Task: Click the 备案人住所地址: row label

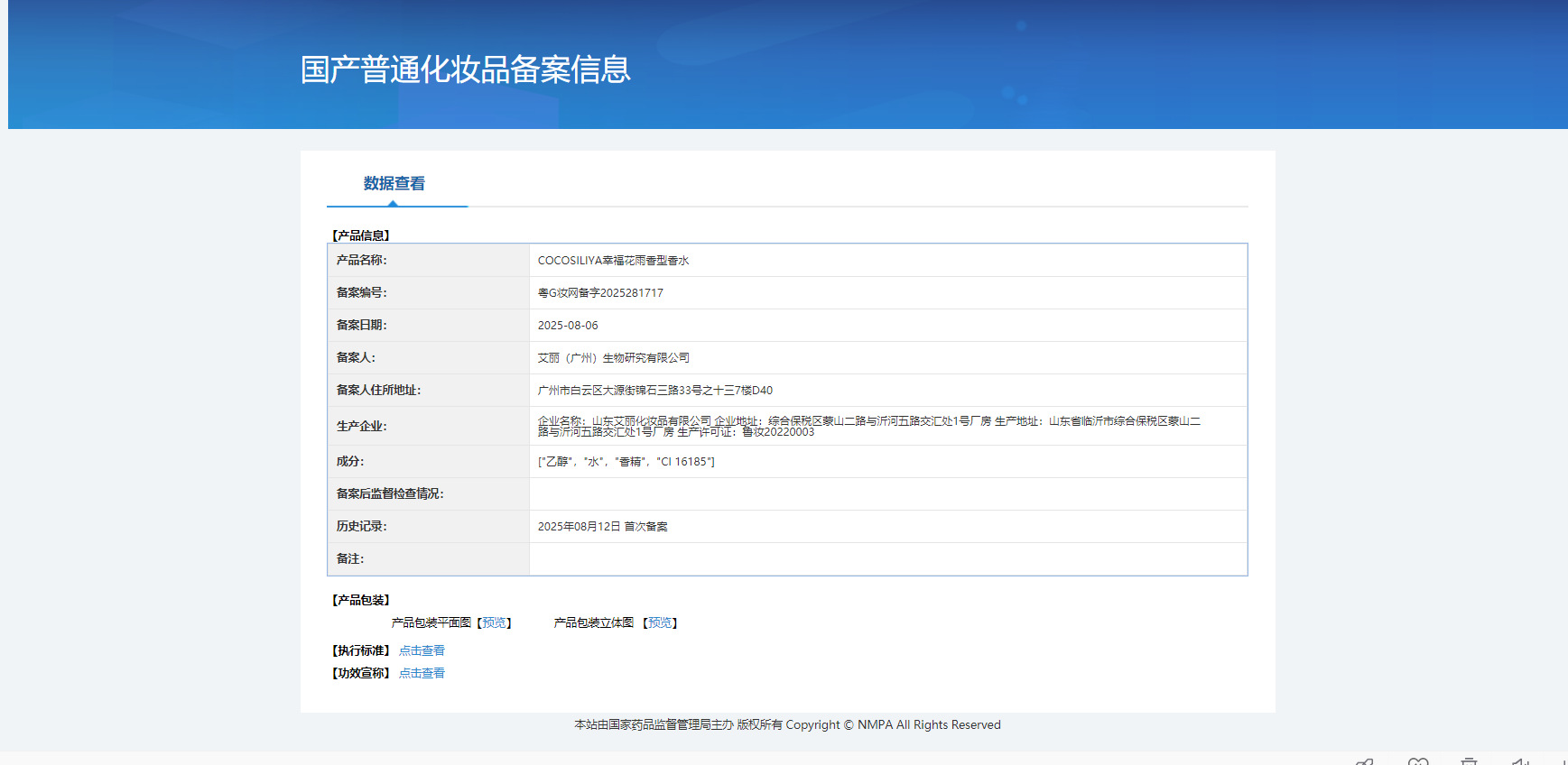Action: click(x=379, y=390)
